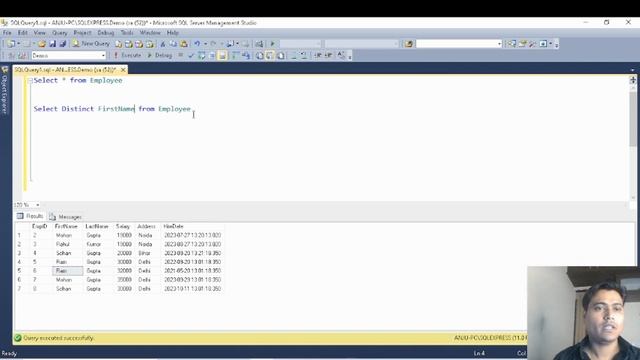The image size is (640, 360).
Task: Toggle Include Client Statistics
Action: [246, 56]
